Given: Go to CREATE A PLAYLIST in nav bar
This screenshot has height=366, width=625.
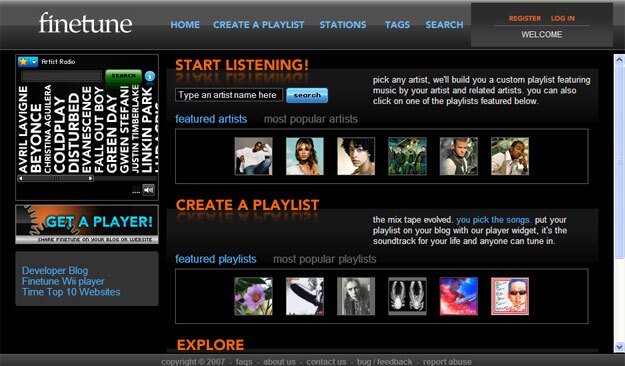Looking at the screenshot, I should coord(258,25).
